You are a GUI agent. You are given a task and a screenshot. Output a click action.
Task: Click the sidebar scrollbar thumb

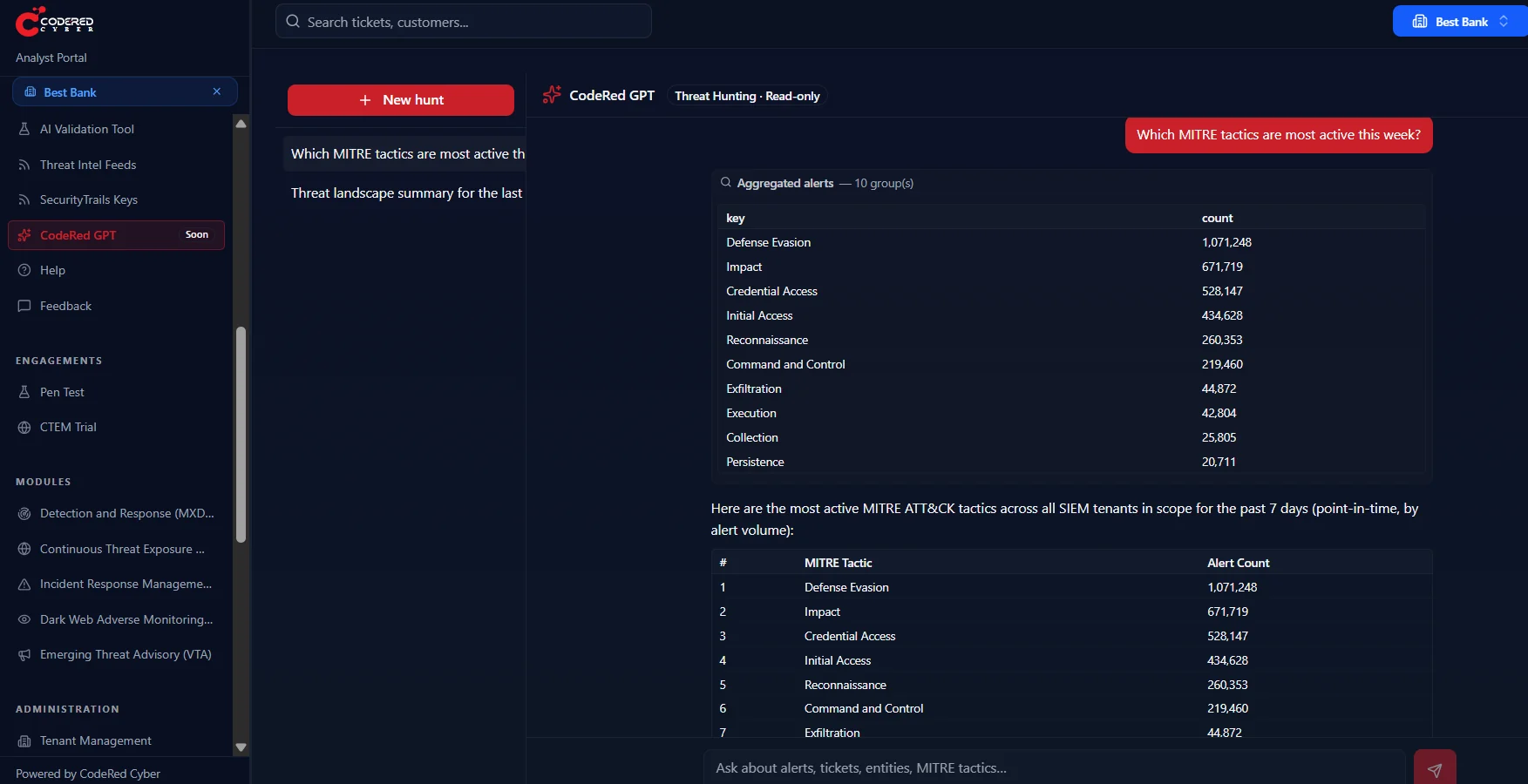[x=241, y=435]
